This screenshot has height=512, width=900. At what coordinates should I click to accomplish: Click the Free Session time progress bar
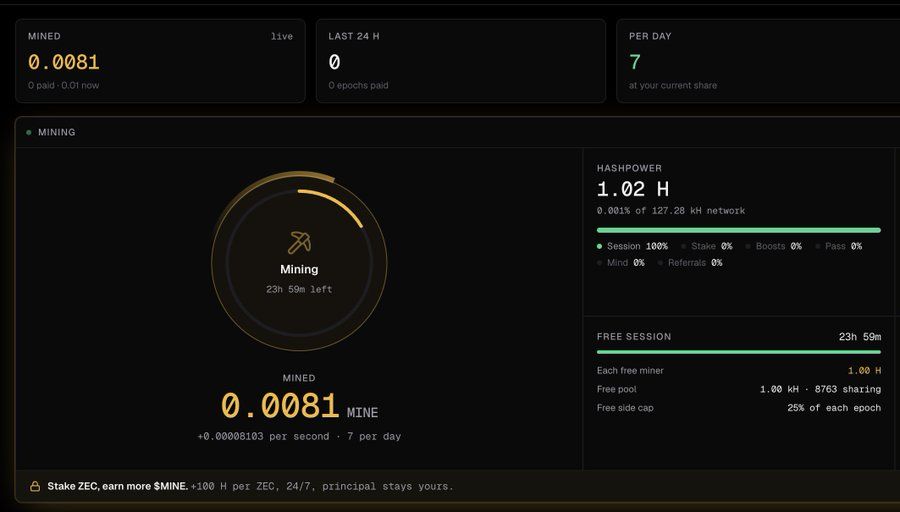pos(739,352)
